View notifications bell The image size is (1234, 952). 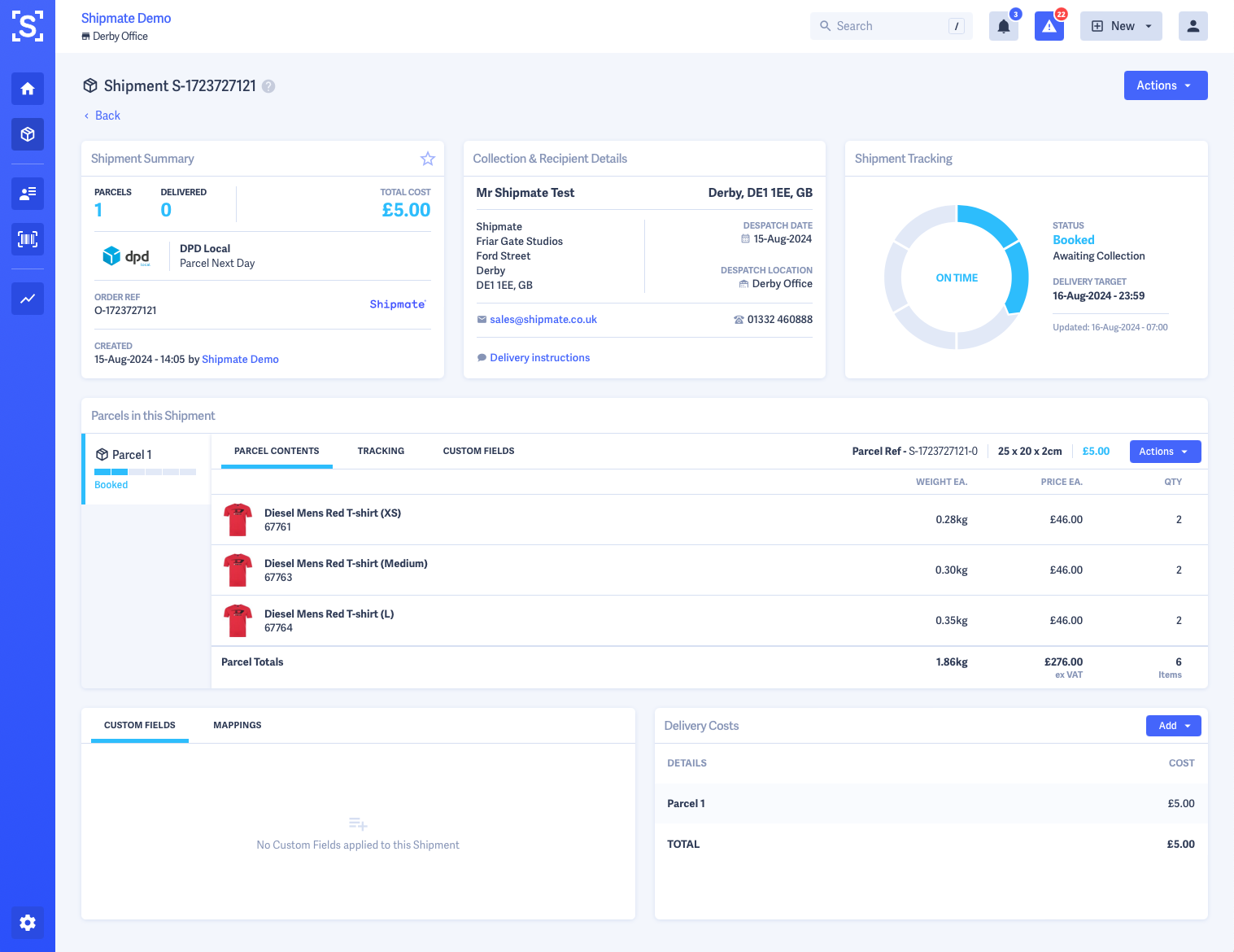1004,26
